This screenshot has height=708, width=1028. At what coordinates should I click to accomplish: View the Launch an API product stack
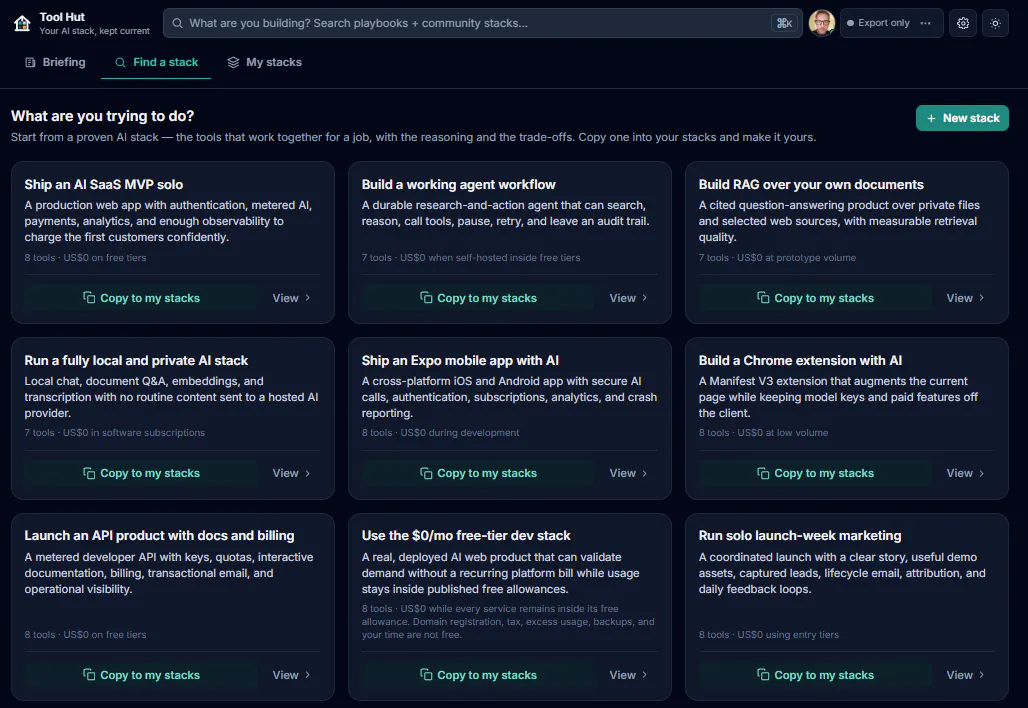[291, 675]
